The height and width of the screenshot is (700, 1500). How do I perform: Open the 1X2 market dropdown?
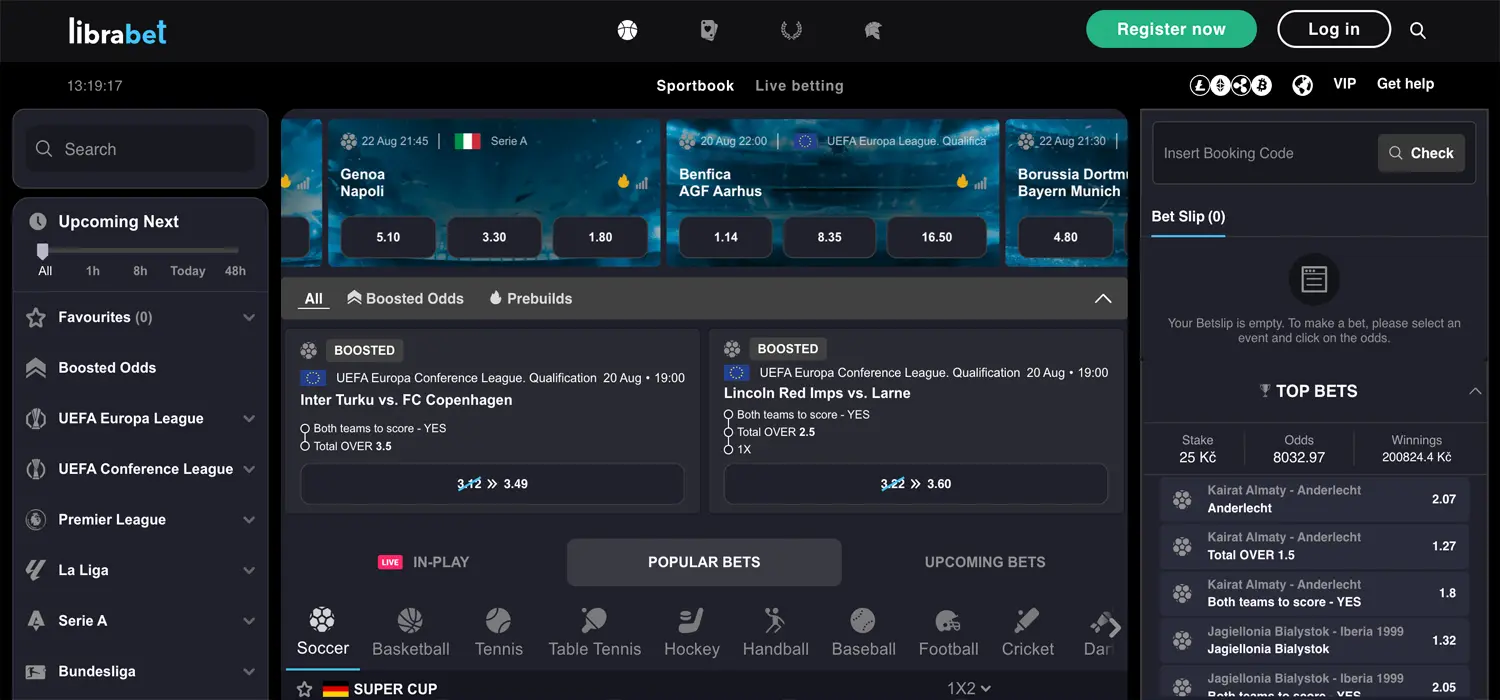pos(969,689)
